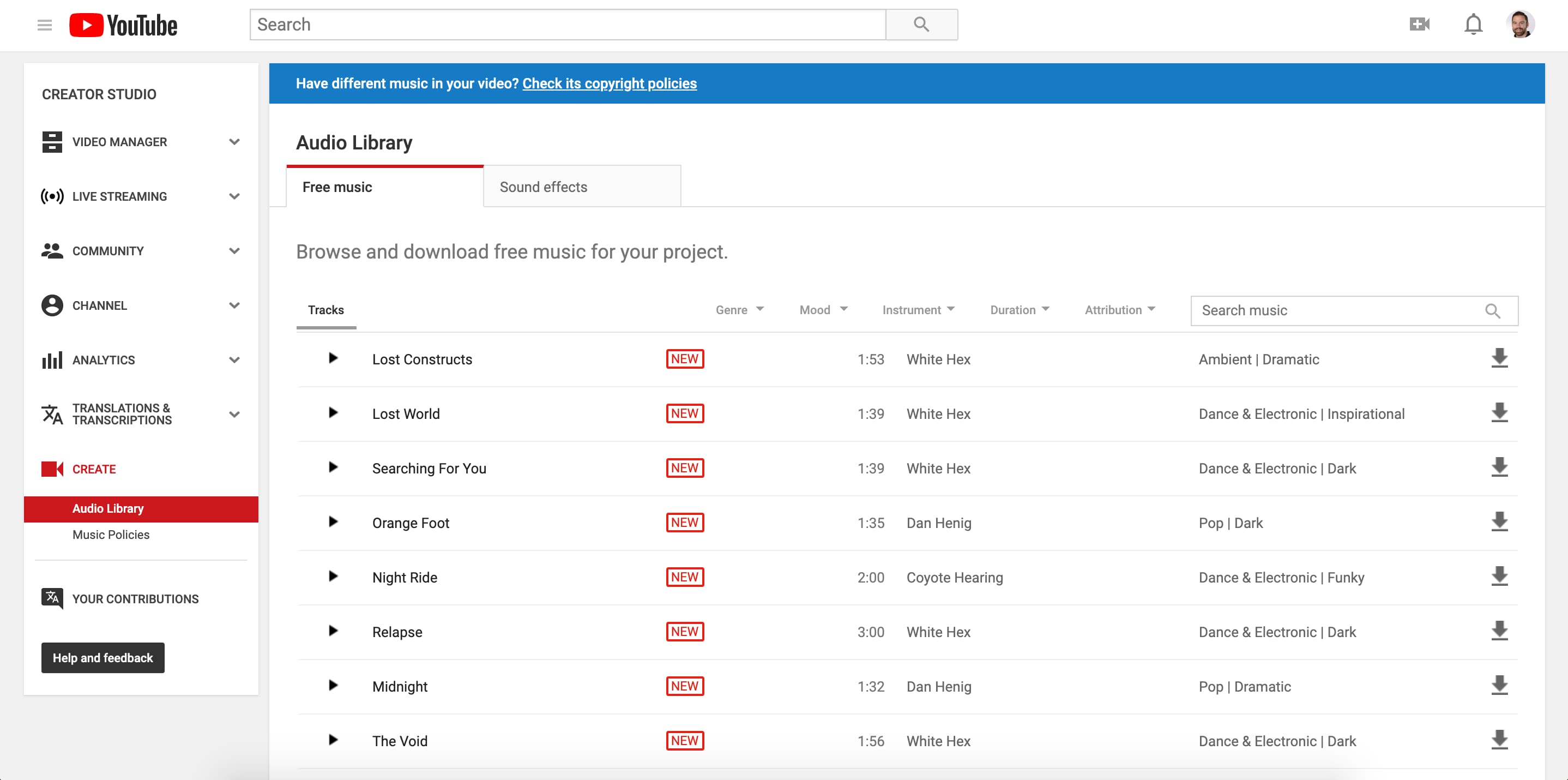Open the Genre filter dropdown
1568x780 pixels.
coord(739,310)
